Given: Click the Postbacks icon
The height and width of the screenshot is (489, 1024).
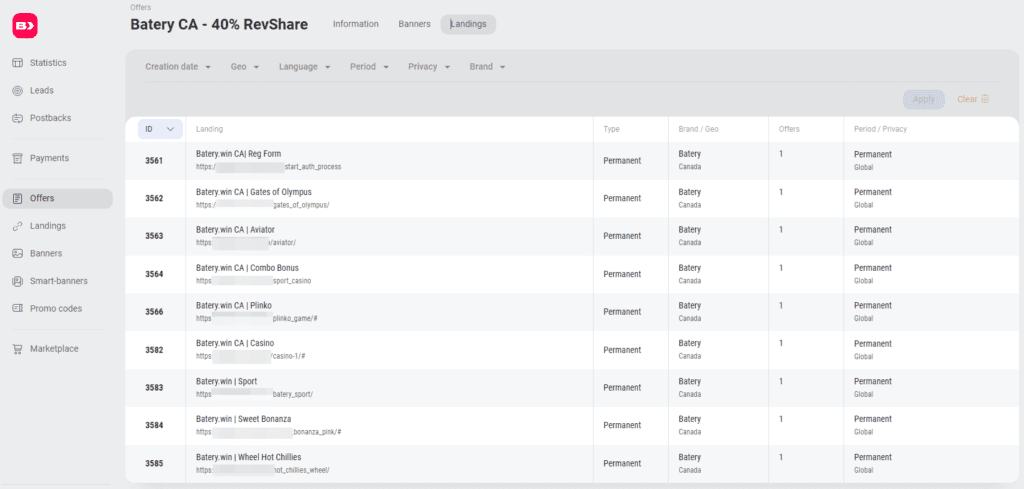Looking at the screenshot, I should pyautogui.click(x=18, y=118).
